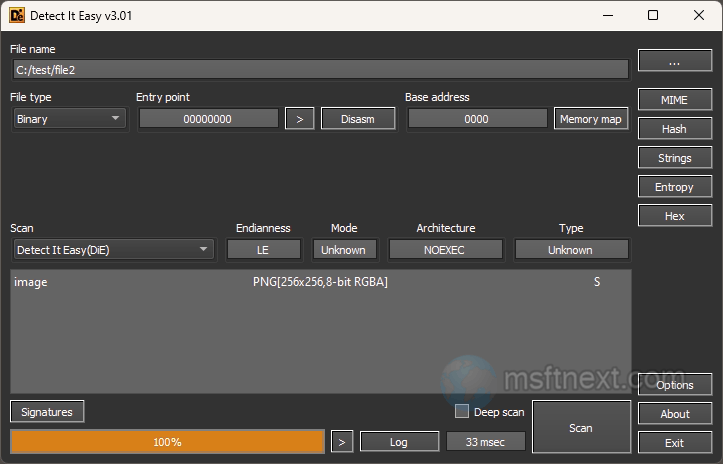Click the Detect It Easy title bar icon

(17, 16)
